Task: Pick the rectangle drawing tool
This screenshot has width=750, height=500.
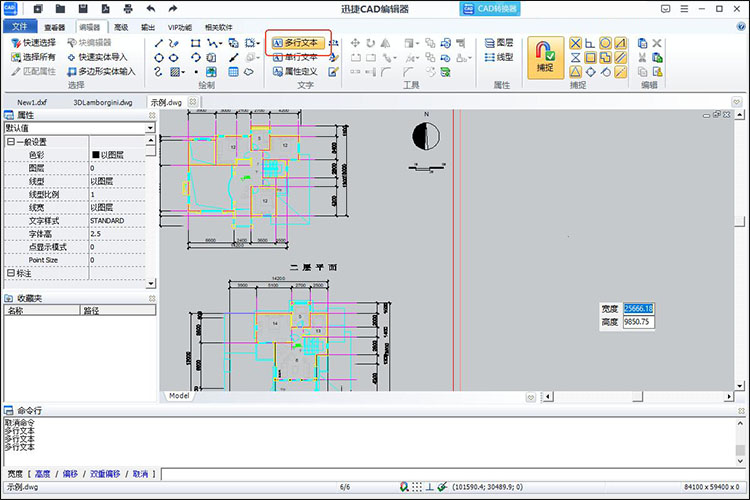Action: (x=195, y=44)
